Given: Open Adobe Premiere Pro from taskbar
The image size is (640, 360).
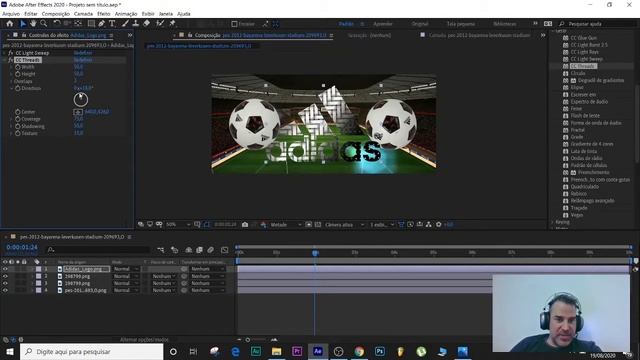Looking at the screenshot, I should [297, 351].
